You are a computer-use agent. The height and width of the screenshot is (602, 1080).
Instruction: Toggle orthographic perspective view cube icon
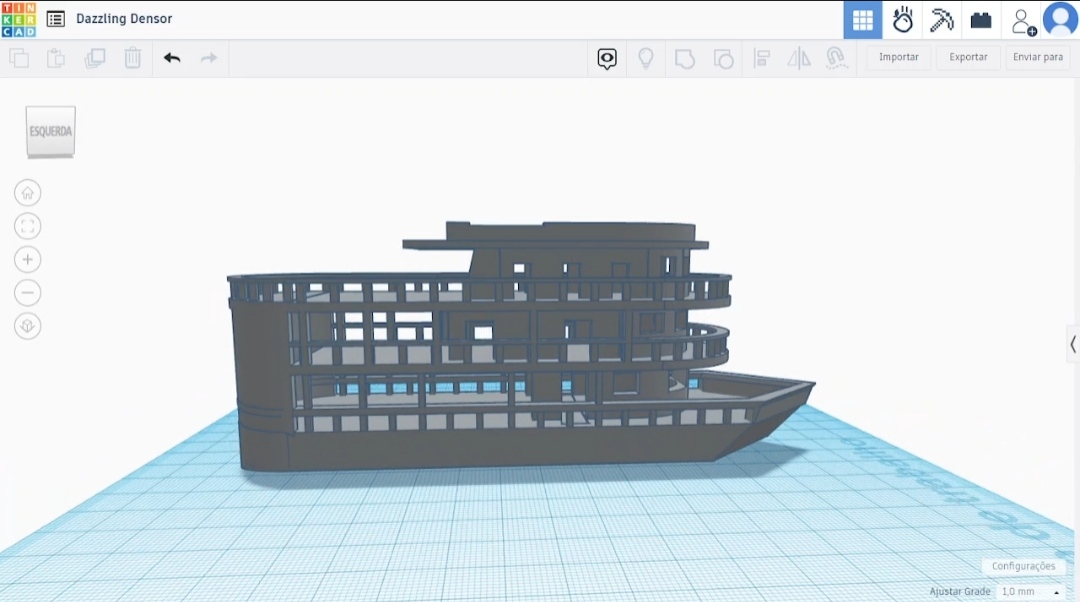point(28,326)
